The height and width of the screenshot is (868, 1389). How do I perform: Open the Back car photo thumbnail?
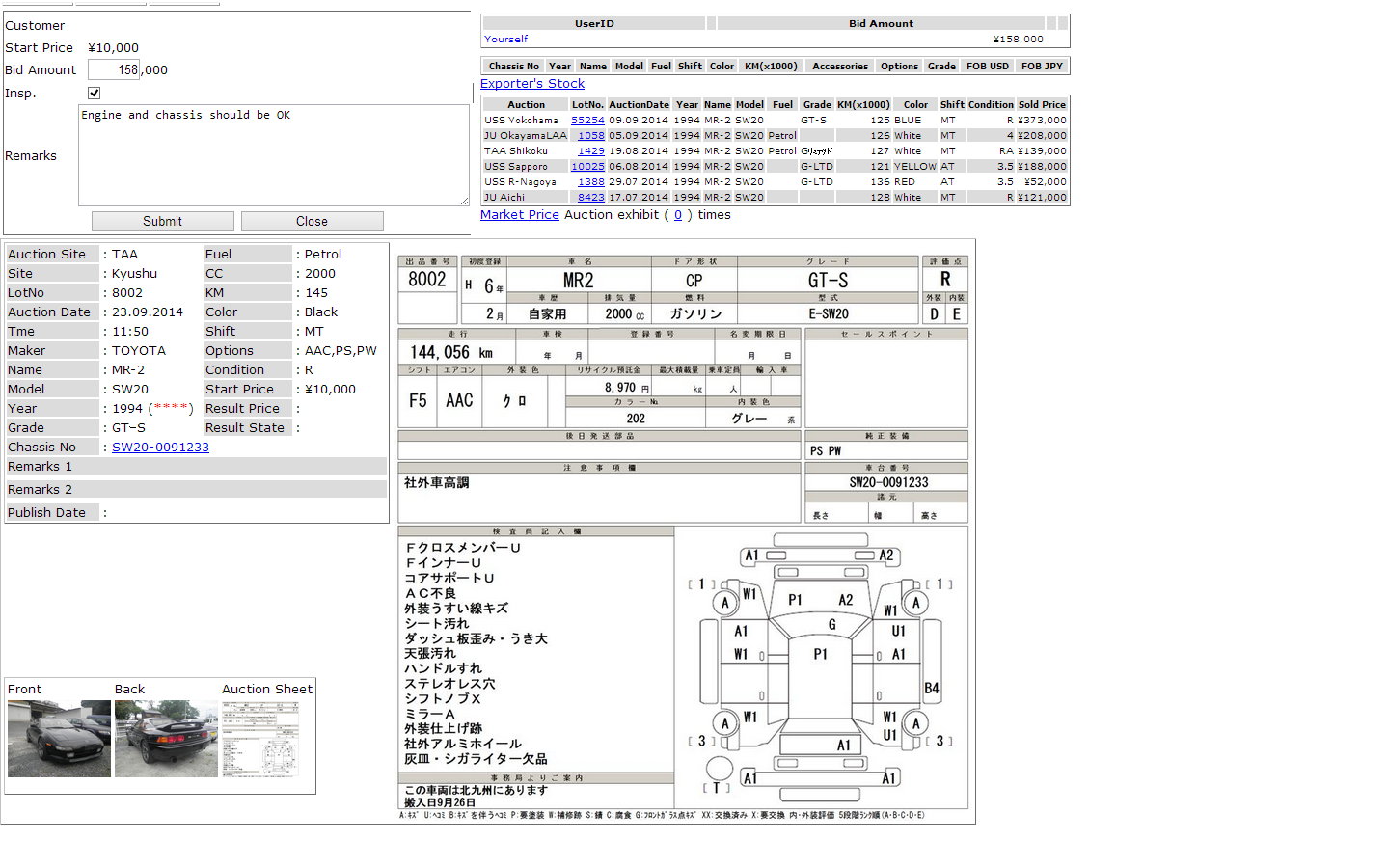(x=166, y=739)
